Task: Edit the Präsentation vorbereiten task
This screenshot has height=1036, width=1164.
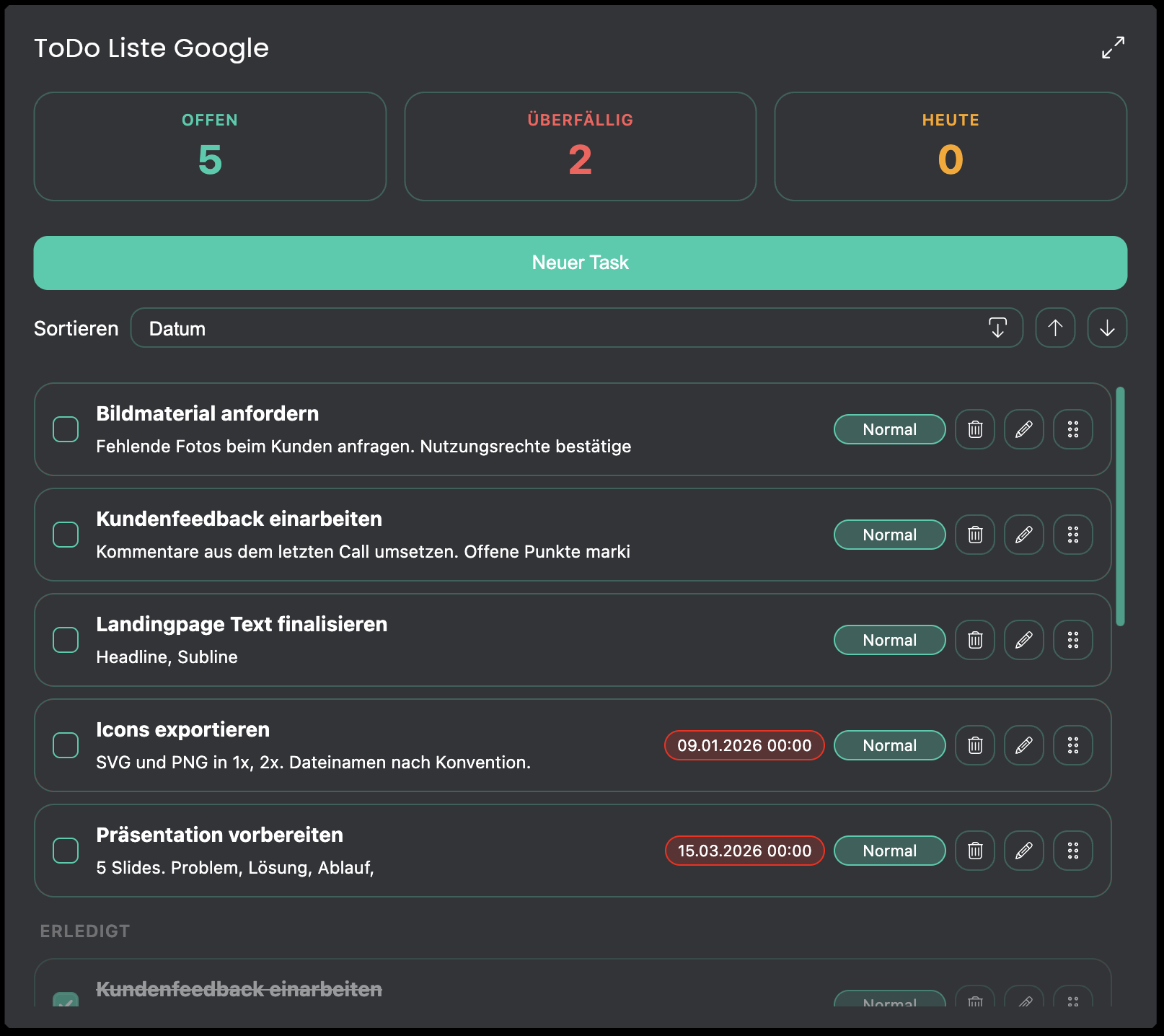Action: pyautogui.click(x=1024, y=851)
